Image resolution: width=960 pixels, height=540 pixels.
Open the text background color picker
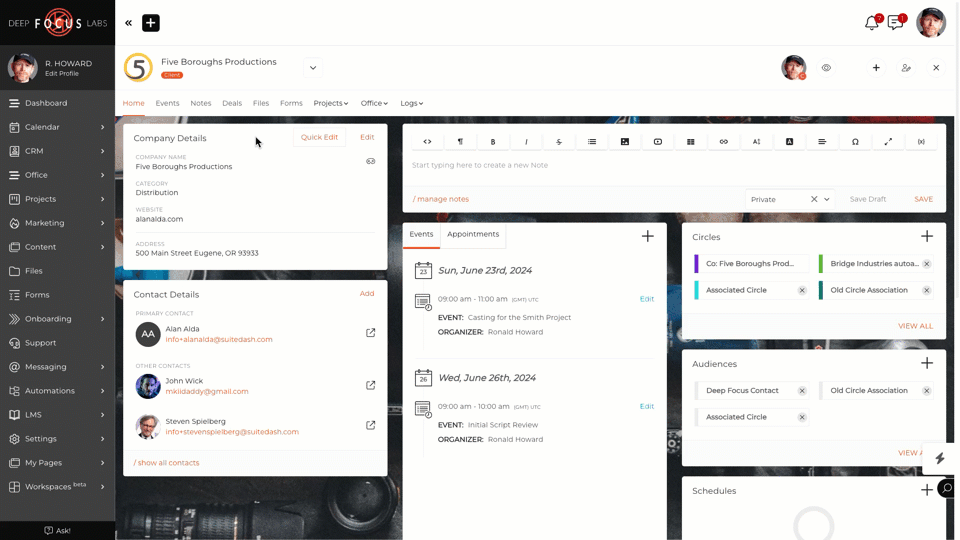point(789,142)
